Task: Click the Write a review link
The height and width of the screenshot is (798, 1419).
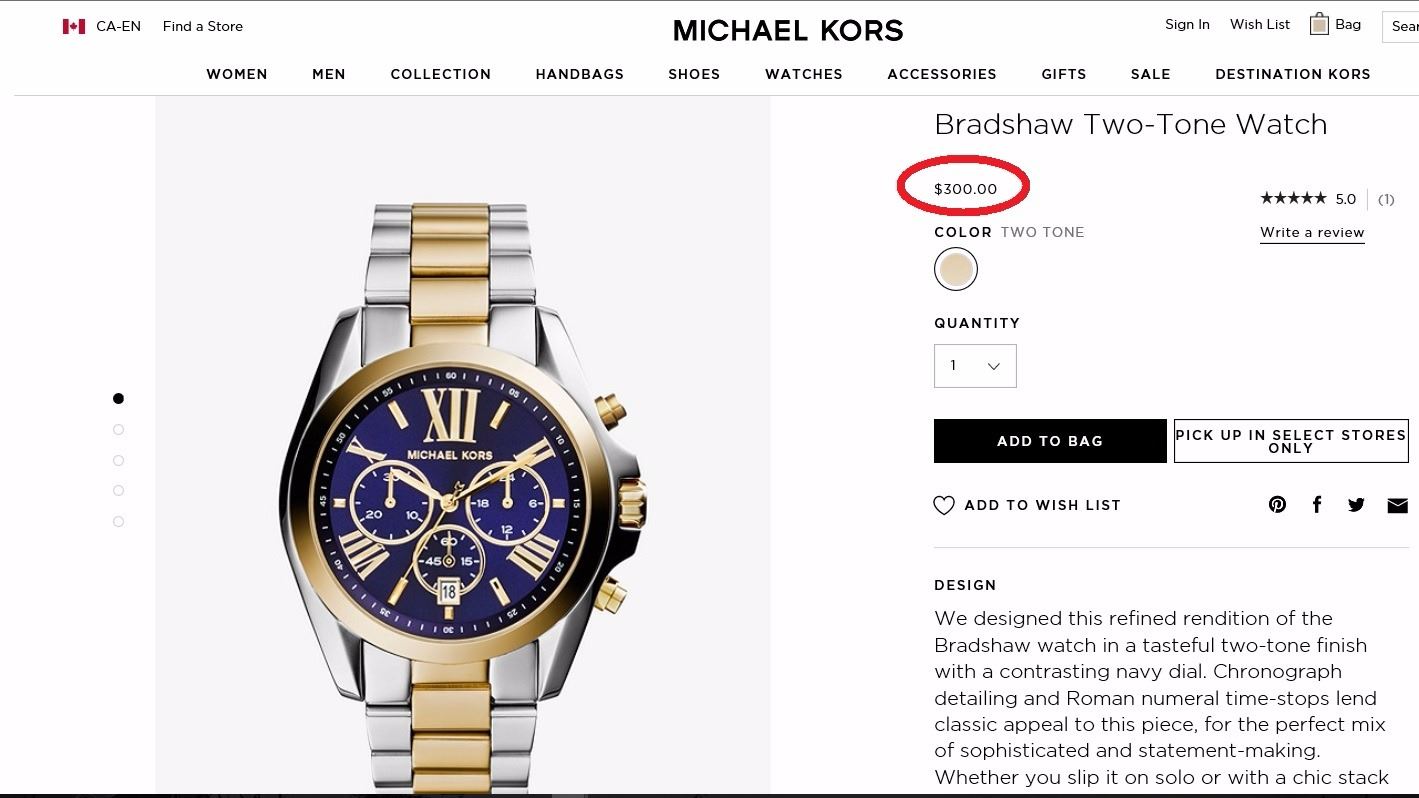Action: (x=1312, y=233)
